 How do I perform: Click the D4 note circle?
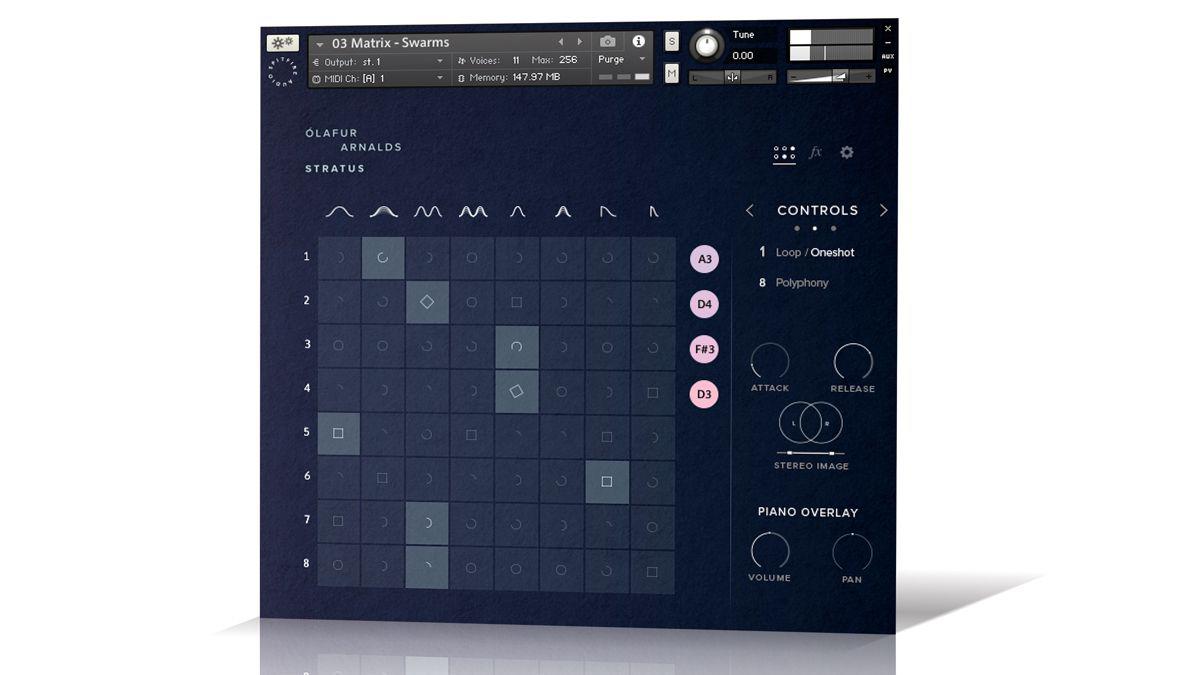[x=704, y=304]
